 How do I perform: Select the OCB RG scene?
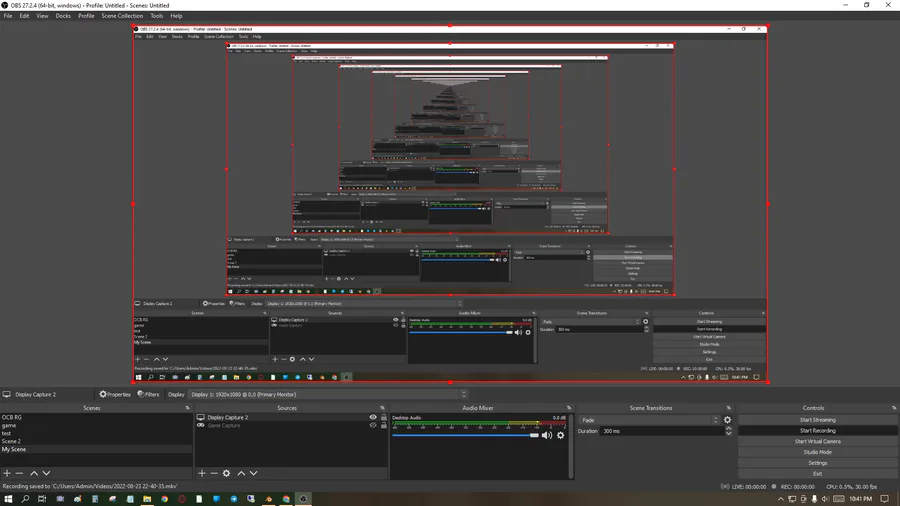(x=96, y=418)
